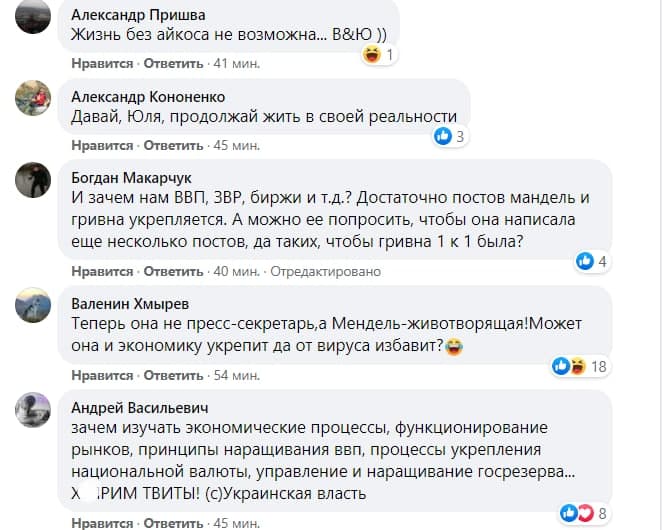This screenshot has height=530, width=662.
Task: Click the 54 мин. timestamp
Action: click(x=238, y=376)
